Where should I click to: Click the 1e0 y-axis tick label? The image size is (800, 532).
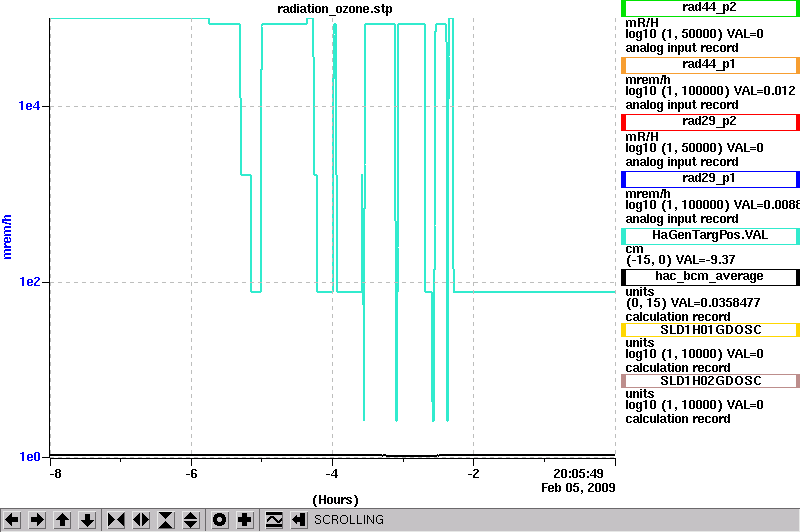click(29, 457)
